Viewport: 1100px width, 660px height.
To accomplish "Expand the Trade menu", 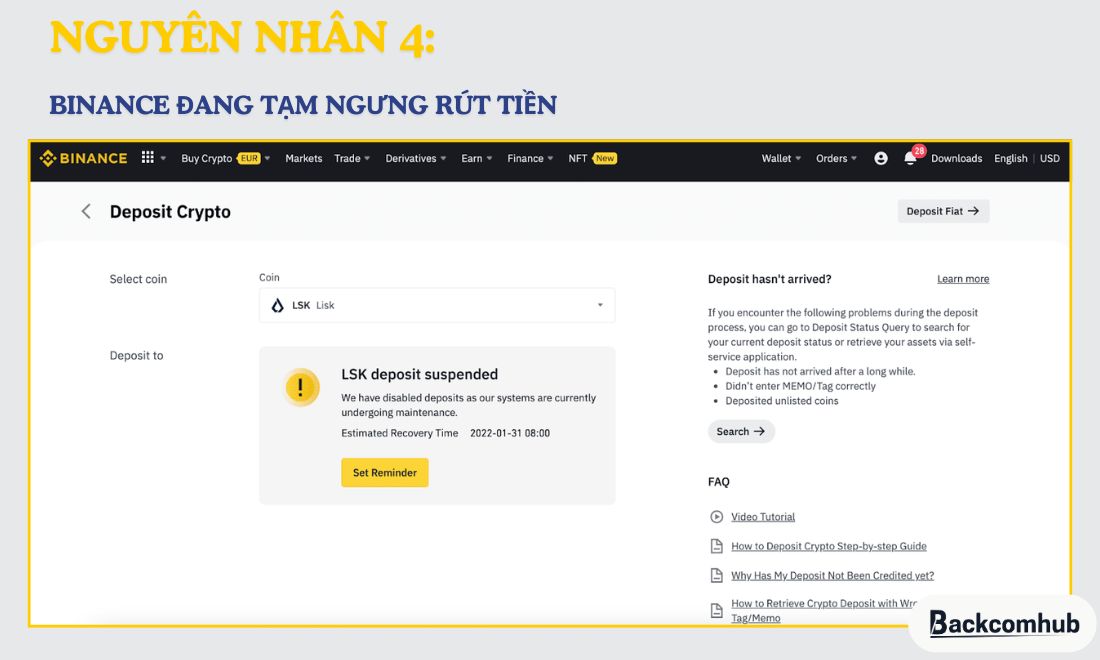I will pyautogui.click(x=352, y=159).
